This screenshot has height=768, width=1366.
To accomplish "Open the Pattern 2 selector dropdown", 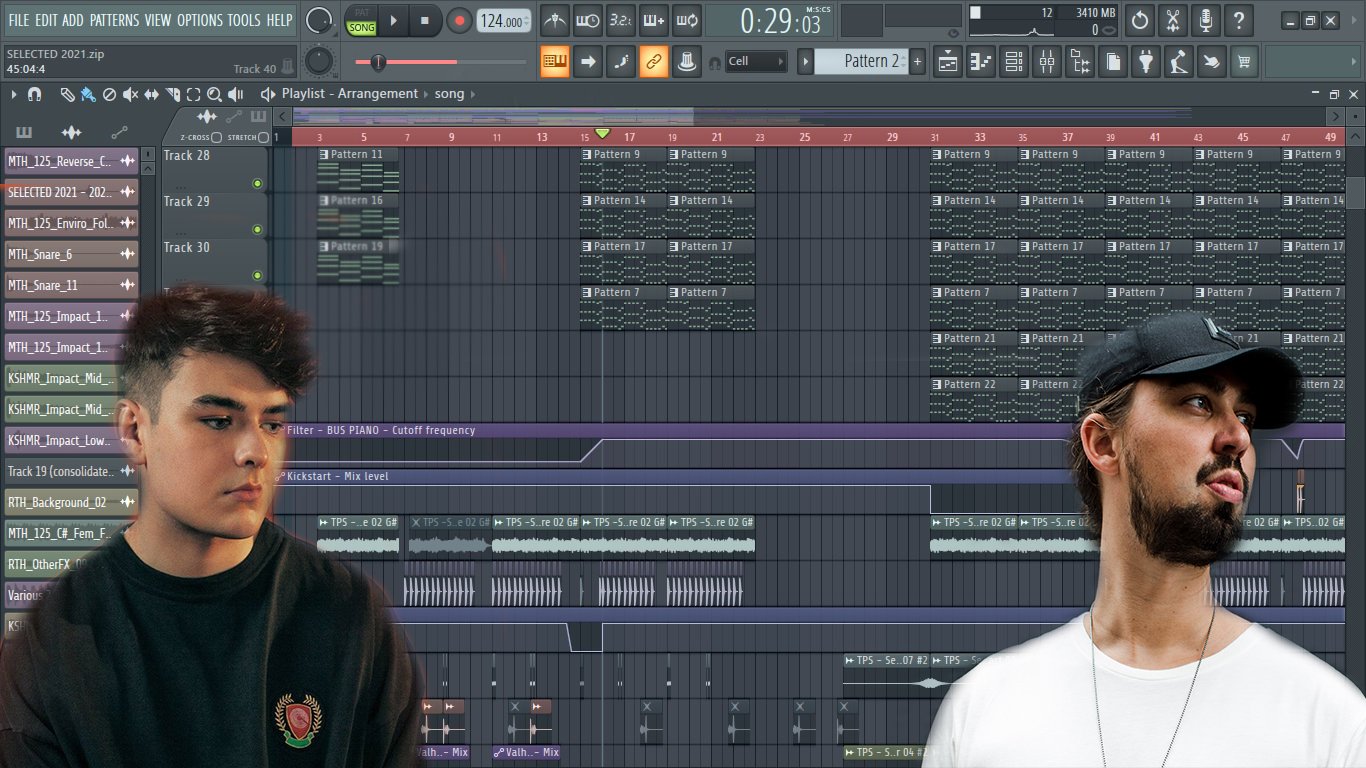I will tap(860, 61).
